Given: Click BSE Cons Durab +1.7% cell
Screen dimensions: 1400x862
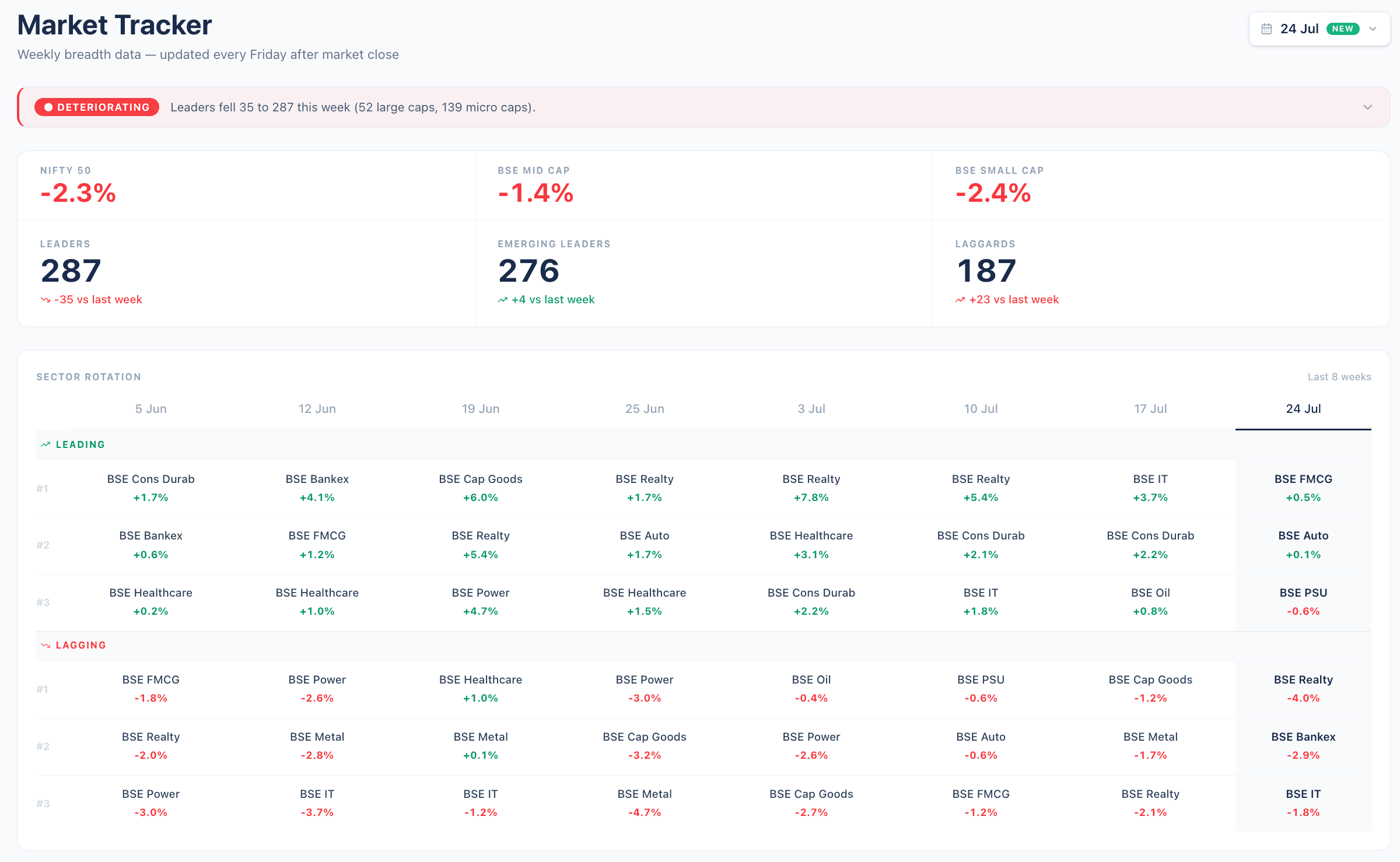Looking at the screenshot, I should (x=151, y=488).
